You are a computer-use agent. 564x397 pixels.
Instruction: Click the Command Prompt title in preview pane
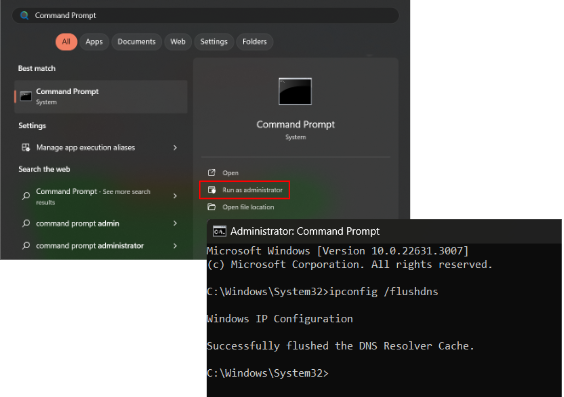tap(295, 124)
